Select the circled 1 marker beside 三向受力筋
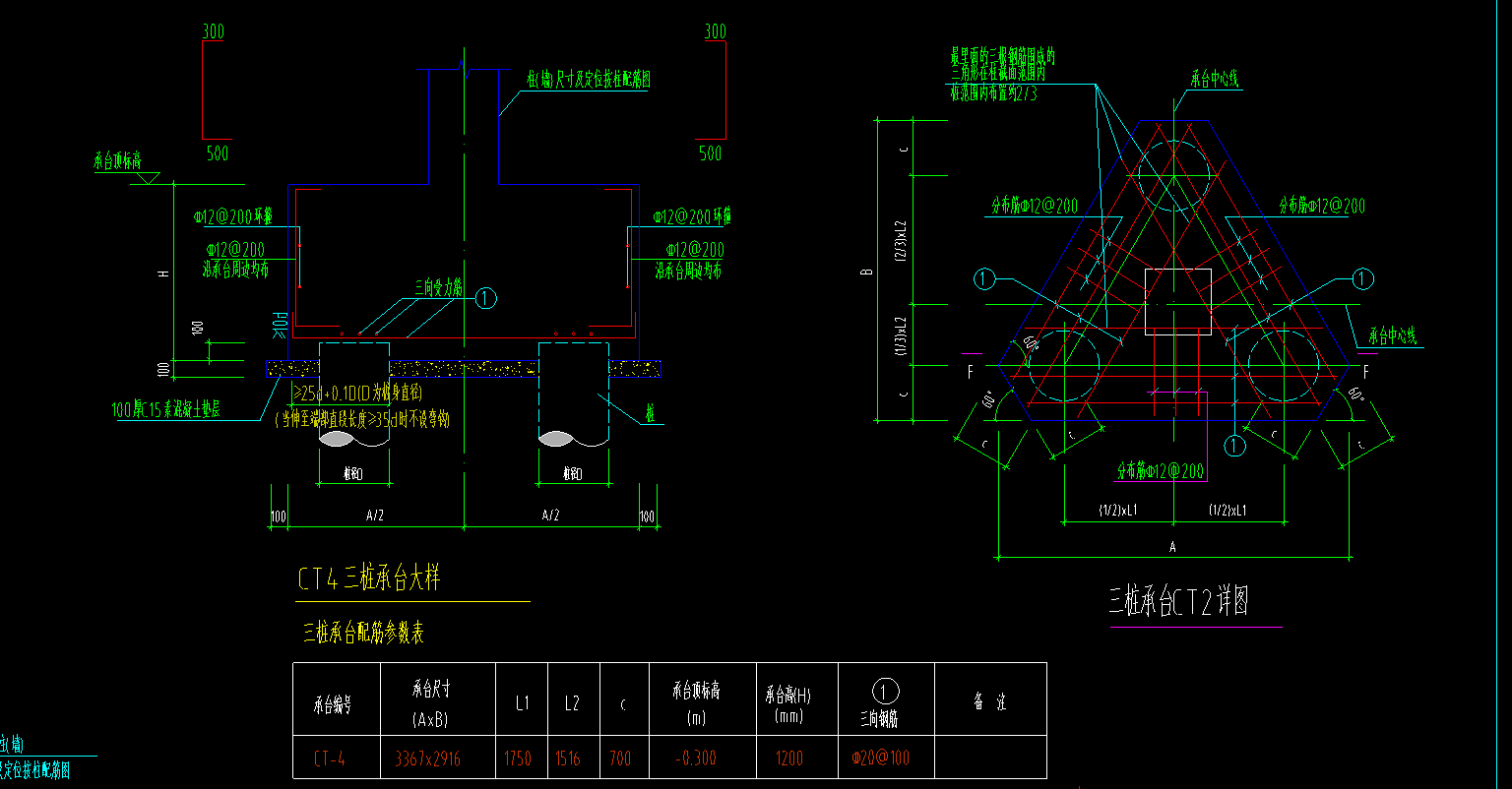Viewport: 1512px width, 789px height. pos(486,298)
